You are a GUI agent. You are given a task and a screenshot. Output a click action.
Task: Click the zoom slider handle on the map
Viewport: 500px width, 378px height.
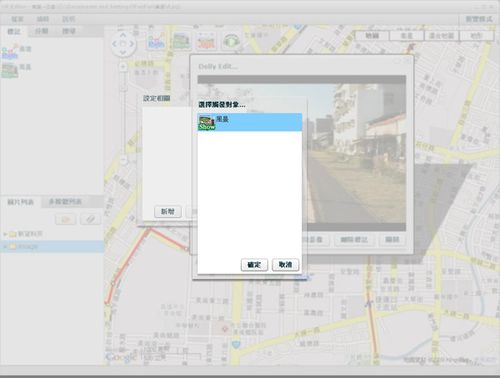point(124,161)
